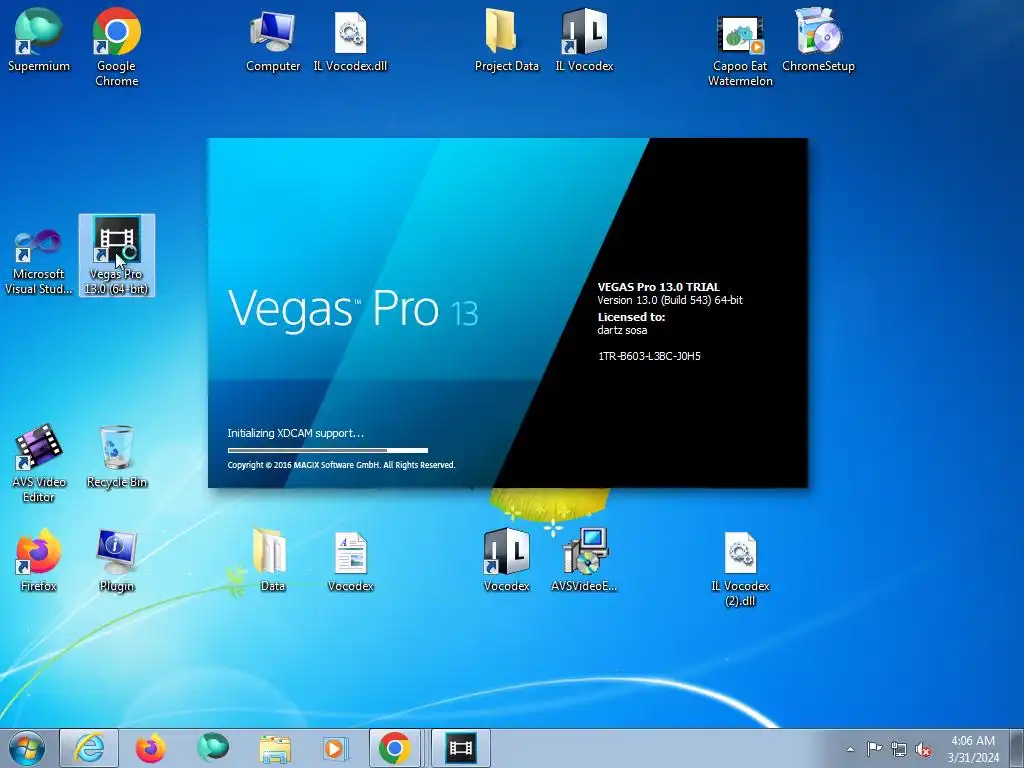This screenshot has width=1024, height=768.
Task: Show hidden system tray icons
Action: [850, 749]
